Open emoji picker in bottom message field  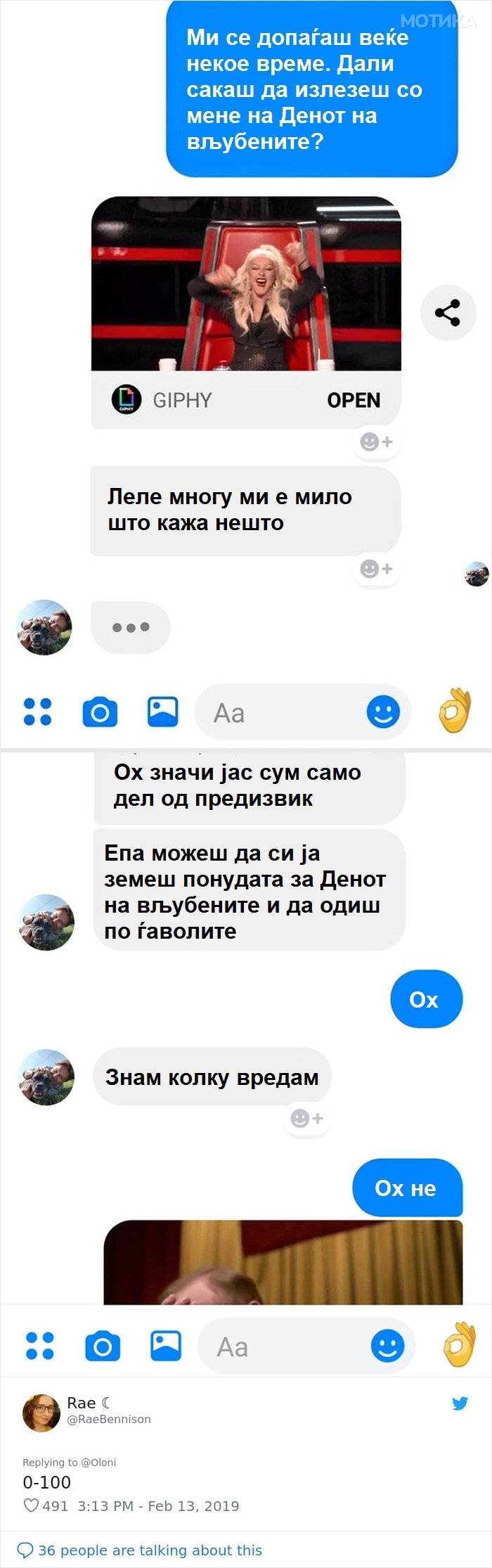[x=387, y=1347]
